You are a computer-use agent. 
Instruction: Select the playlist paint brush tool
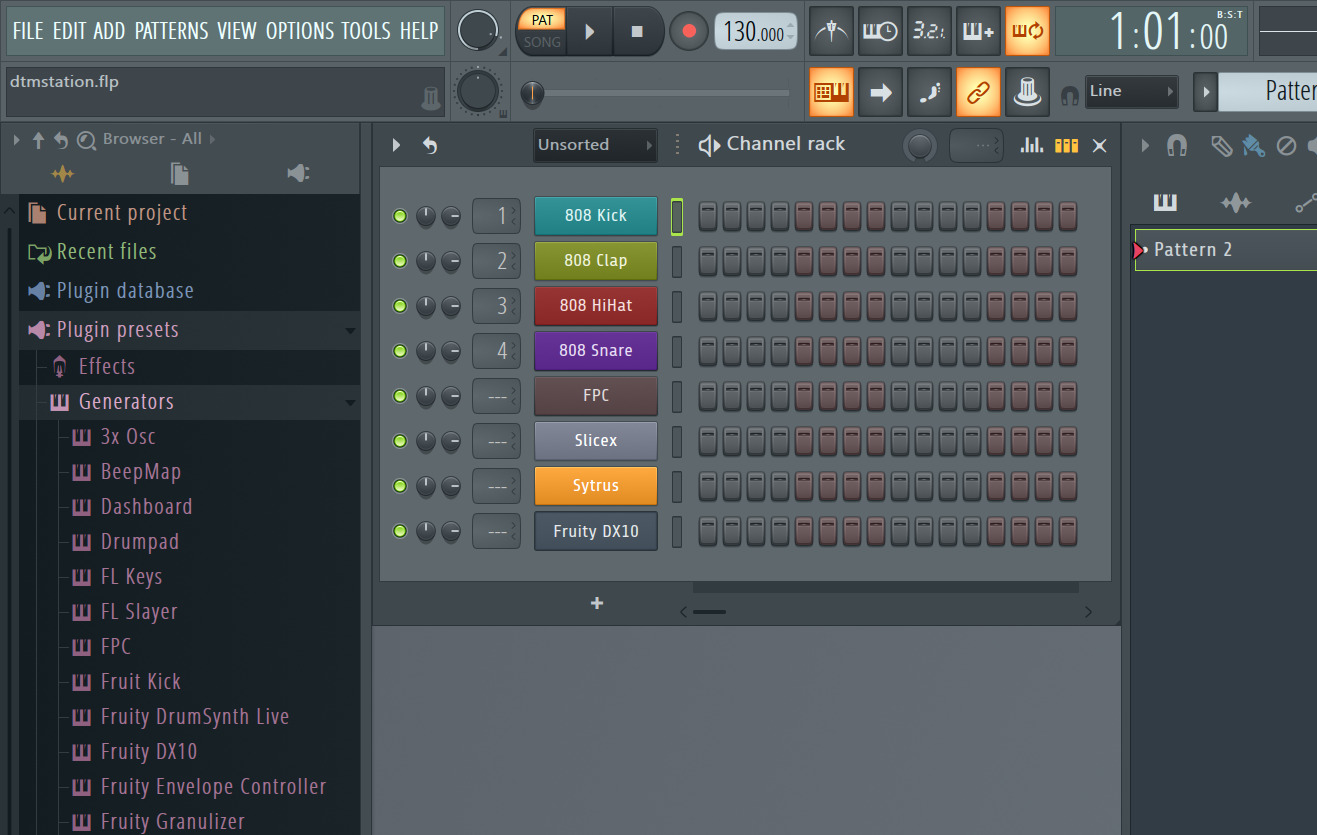coord(1254,146)
